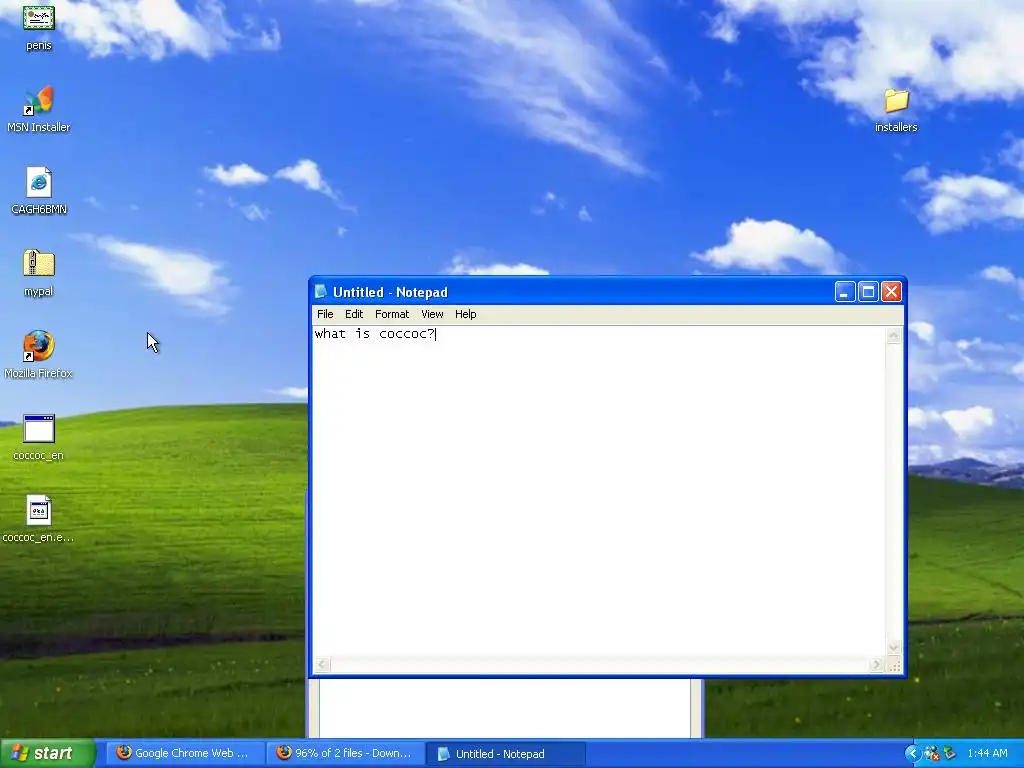Switch to 96% of 2 files Downloads window
Viewport: 1024px width, 768px height.
345,753
